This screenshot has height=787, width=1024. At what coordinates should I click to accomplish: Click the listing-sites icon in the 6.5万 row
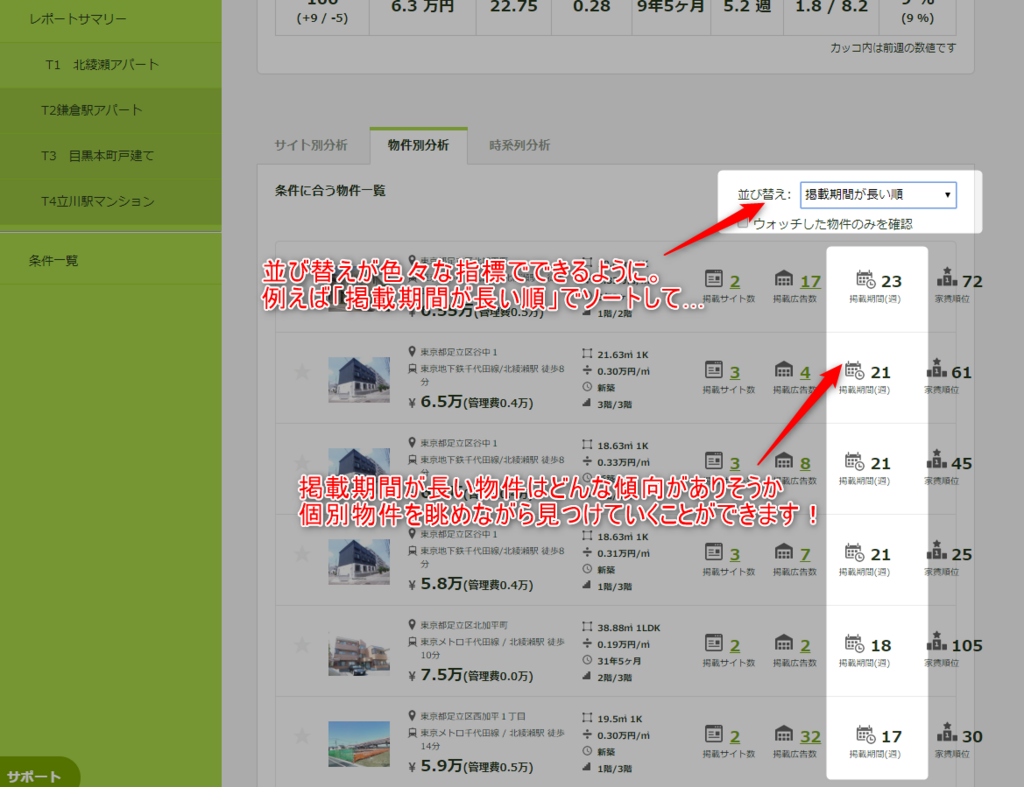click(x=714, y=370)
